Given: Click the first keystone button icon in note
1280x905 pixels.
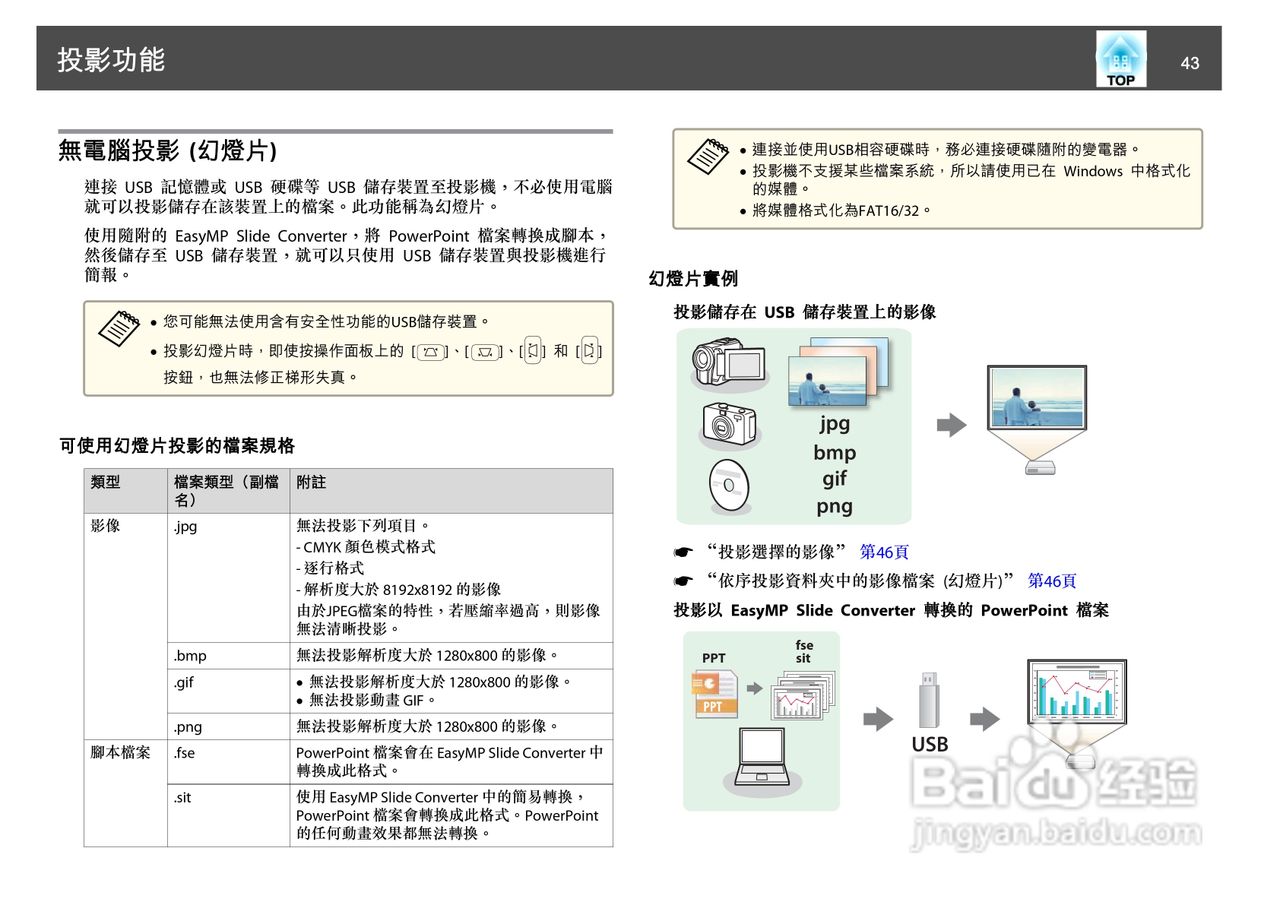Looking at the screenshot, I should click(x=430, y=351).
